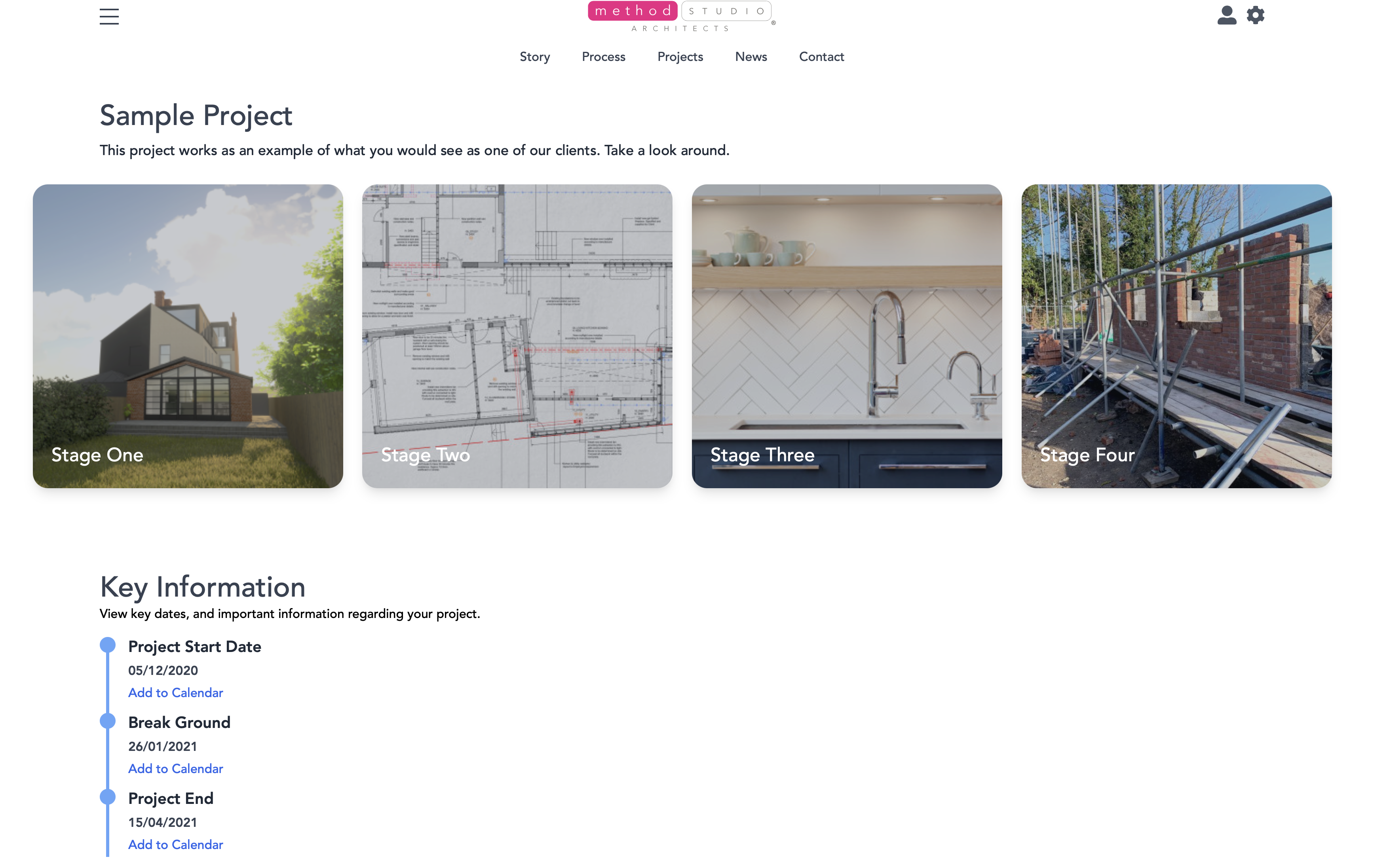Click the Project Start Date timeline dot
1391x868 pixels.
click(107, 645)
